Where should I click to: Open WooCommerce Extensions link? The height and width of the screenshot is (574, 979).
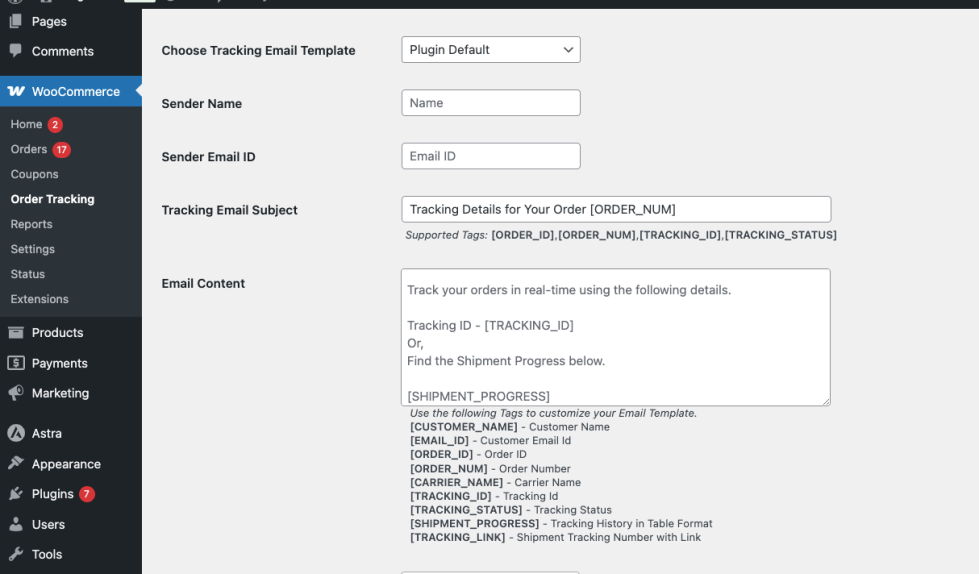coord(39,299)
